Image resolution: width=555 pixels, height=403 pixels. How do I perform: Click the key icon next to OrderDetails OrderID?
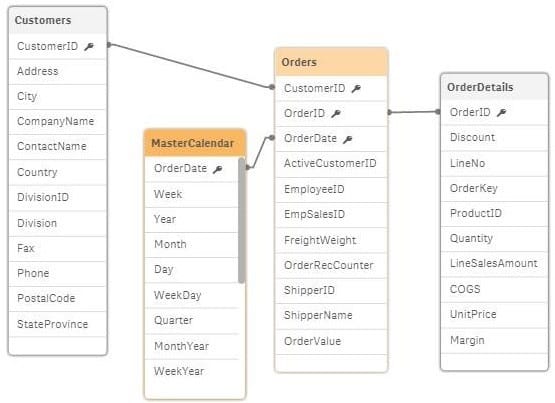click(x=502, y=113)
